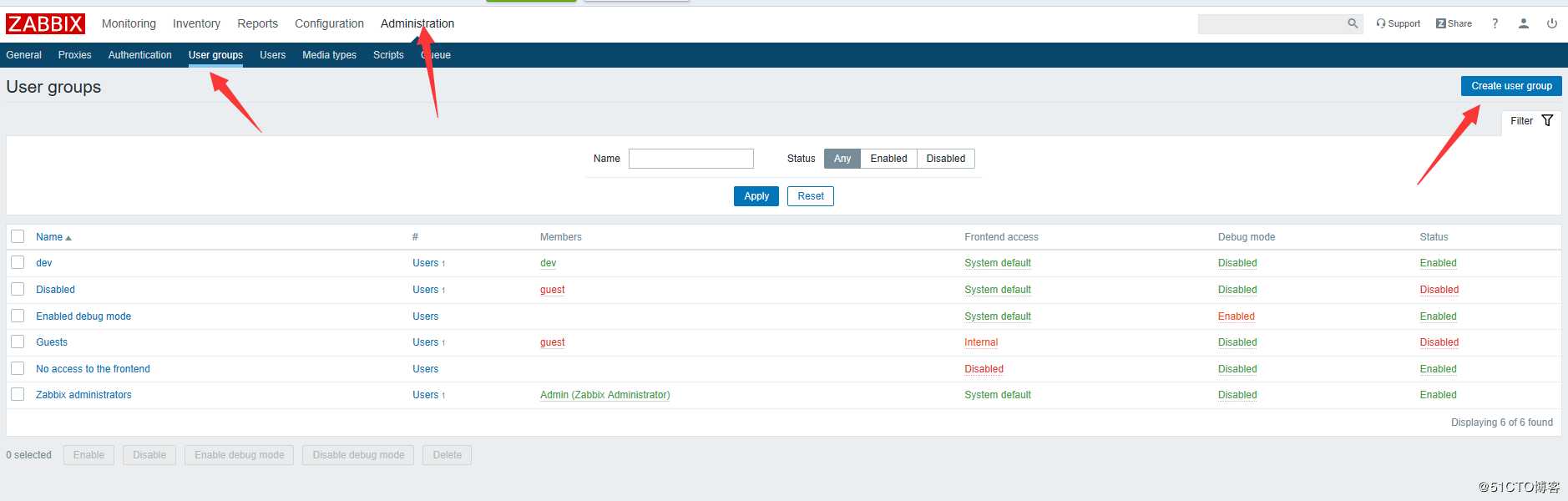Select the Disabled status filter option
Viewport: 1568px width, 501px height.
pos(945,159)
